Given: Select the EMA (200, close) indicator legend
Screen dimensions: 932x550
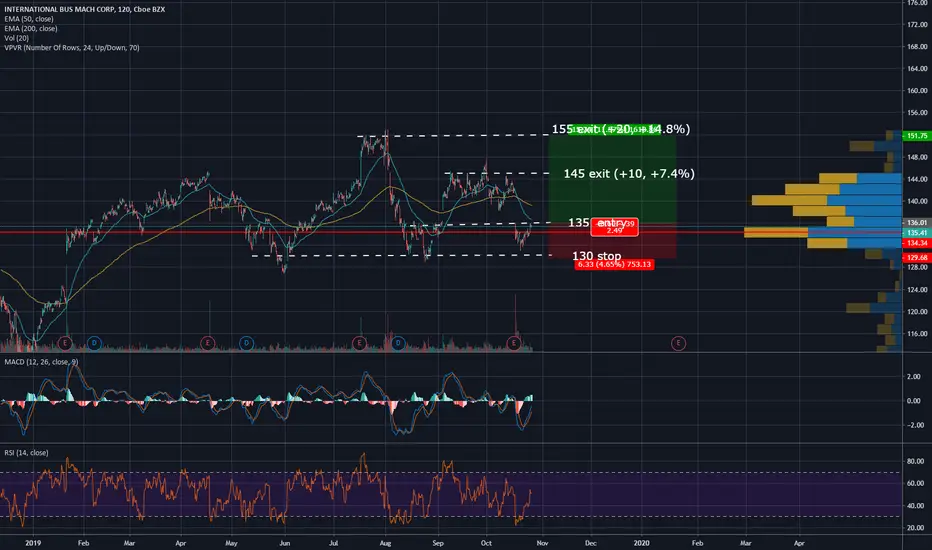Looking at the screenshot, I should coord(31,29).
